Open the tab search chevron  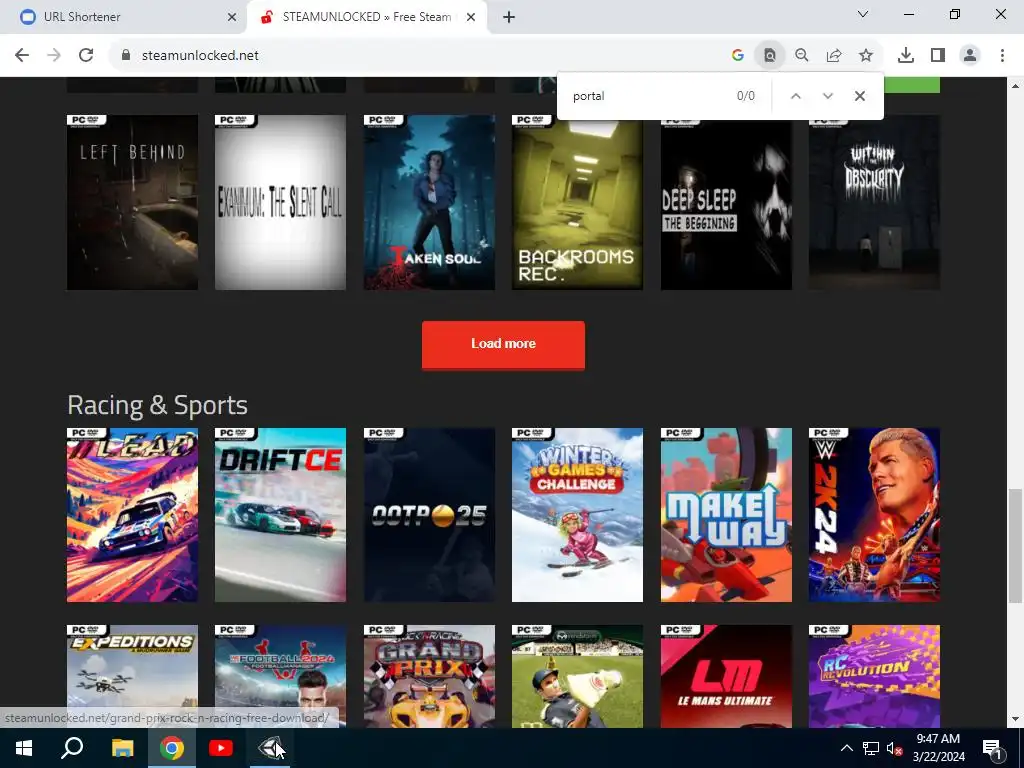(863, 14)
